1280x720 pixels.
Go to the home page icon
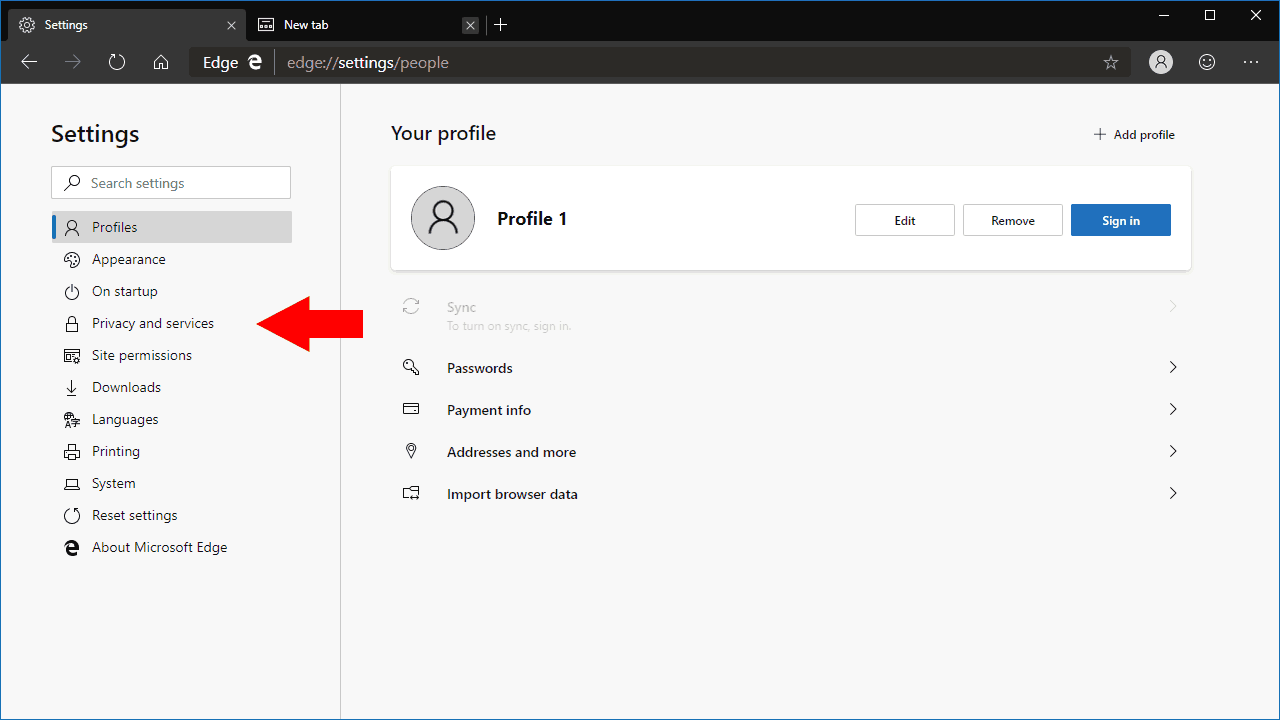[x=161, y=62]
